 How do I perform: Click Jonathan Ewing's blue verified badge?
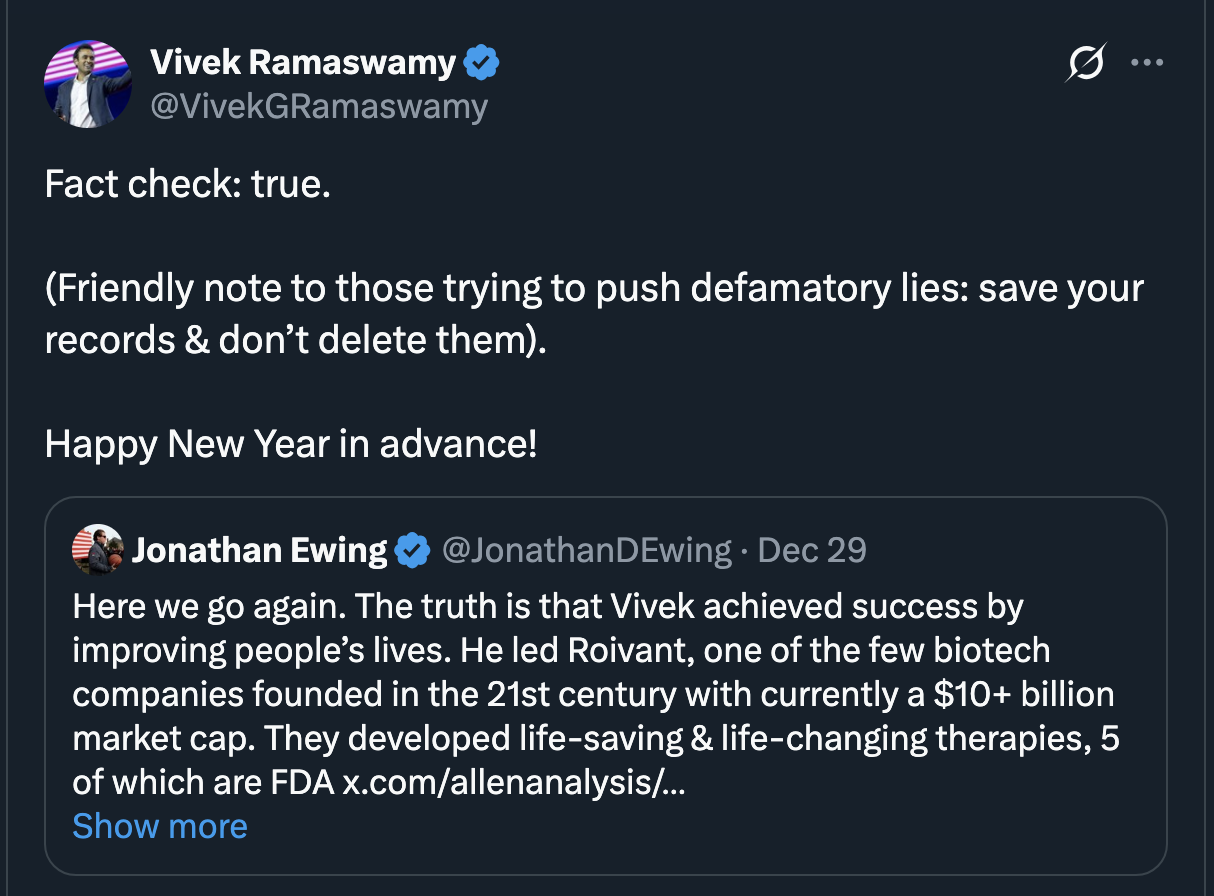[x=411, y=550]
